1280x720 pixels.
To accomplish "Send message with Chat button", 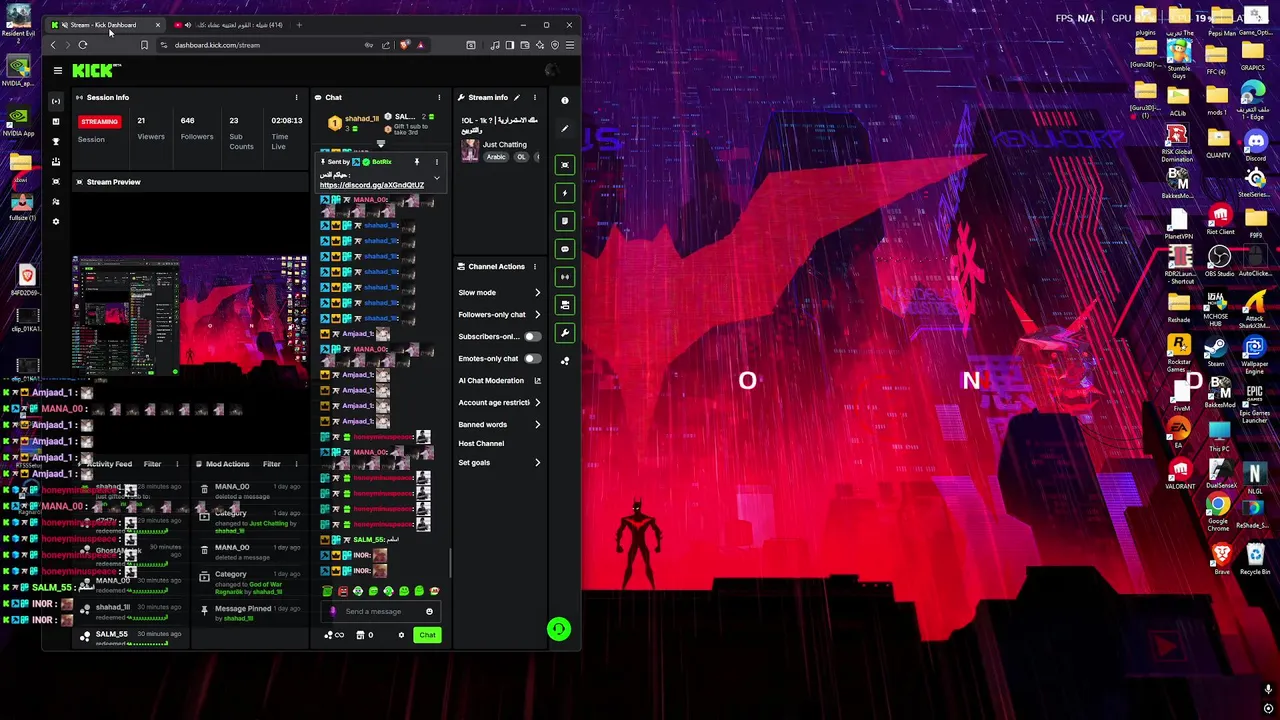I will tap(427, 635).
